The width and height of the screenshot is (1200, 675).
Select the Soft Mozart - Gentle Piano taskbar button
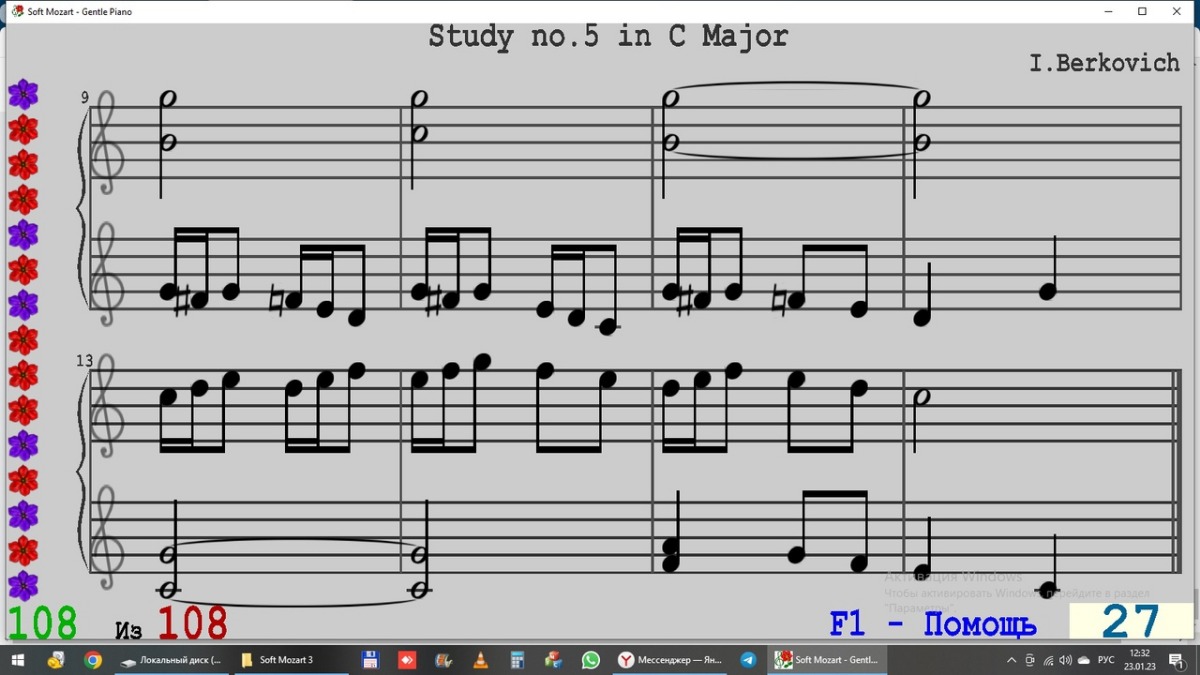(826, 660)
